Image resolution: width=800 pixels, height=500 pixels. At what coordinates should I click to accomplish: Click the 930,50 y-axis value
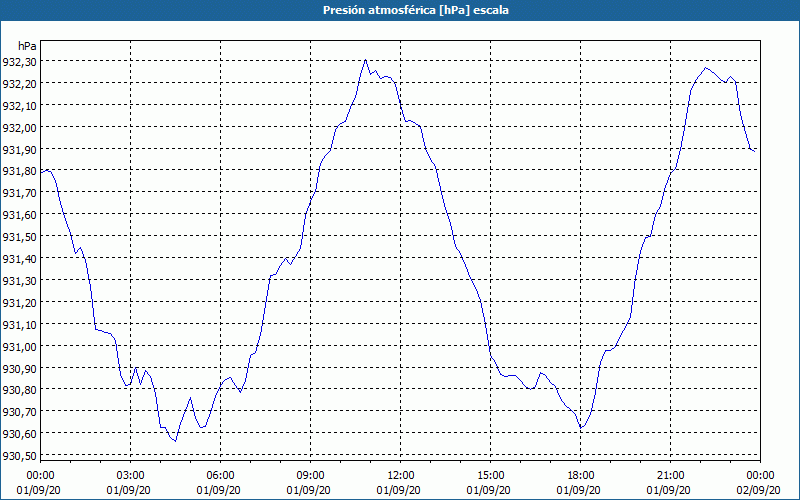tap(20, 456)
